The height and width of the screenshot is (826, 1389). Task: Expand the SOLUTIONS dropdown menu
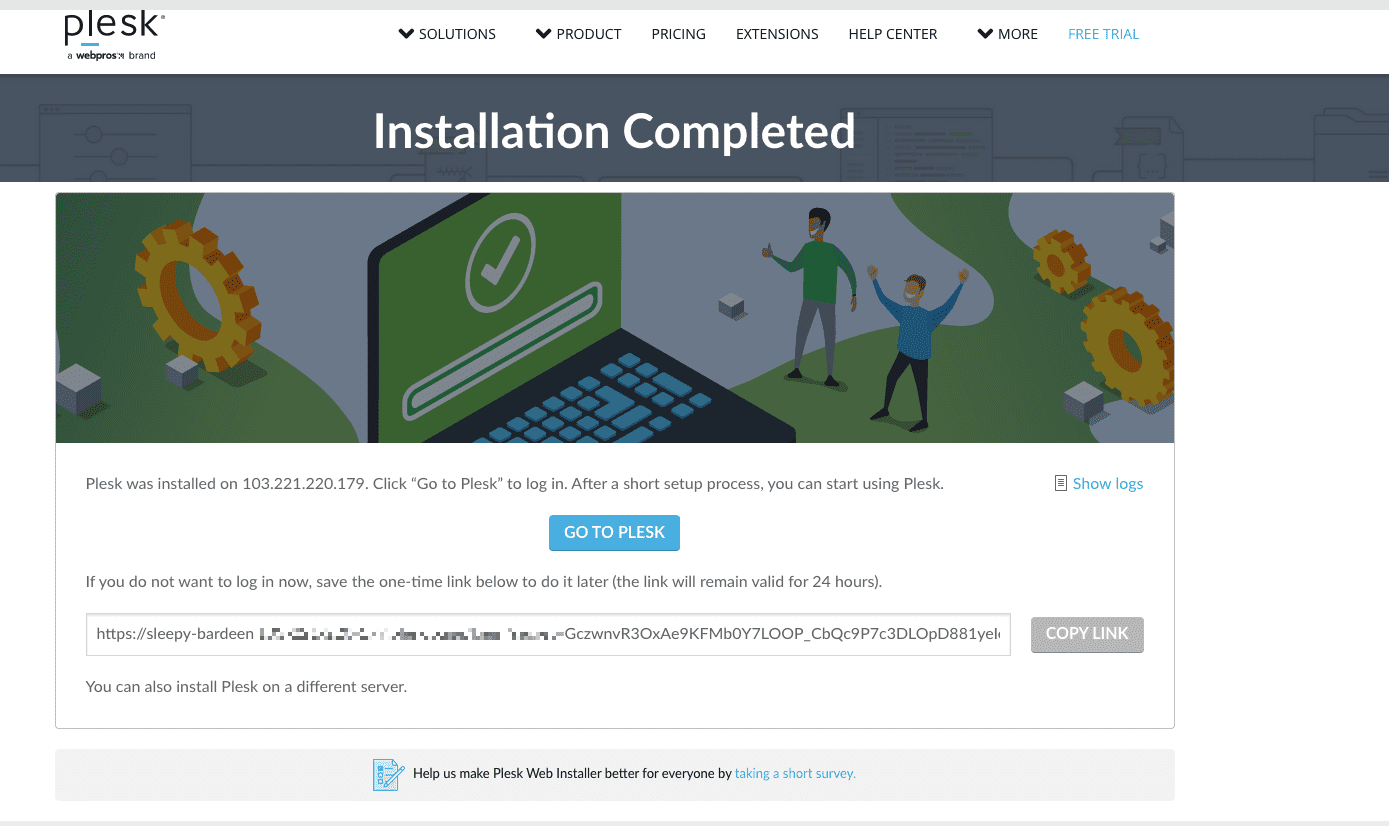click(x=447, y=34)
